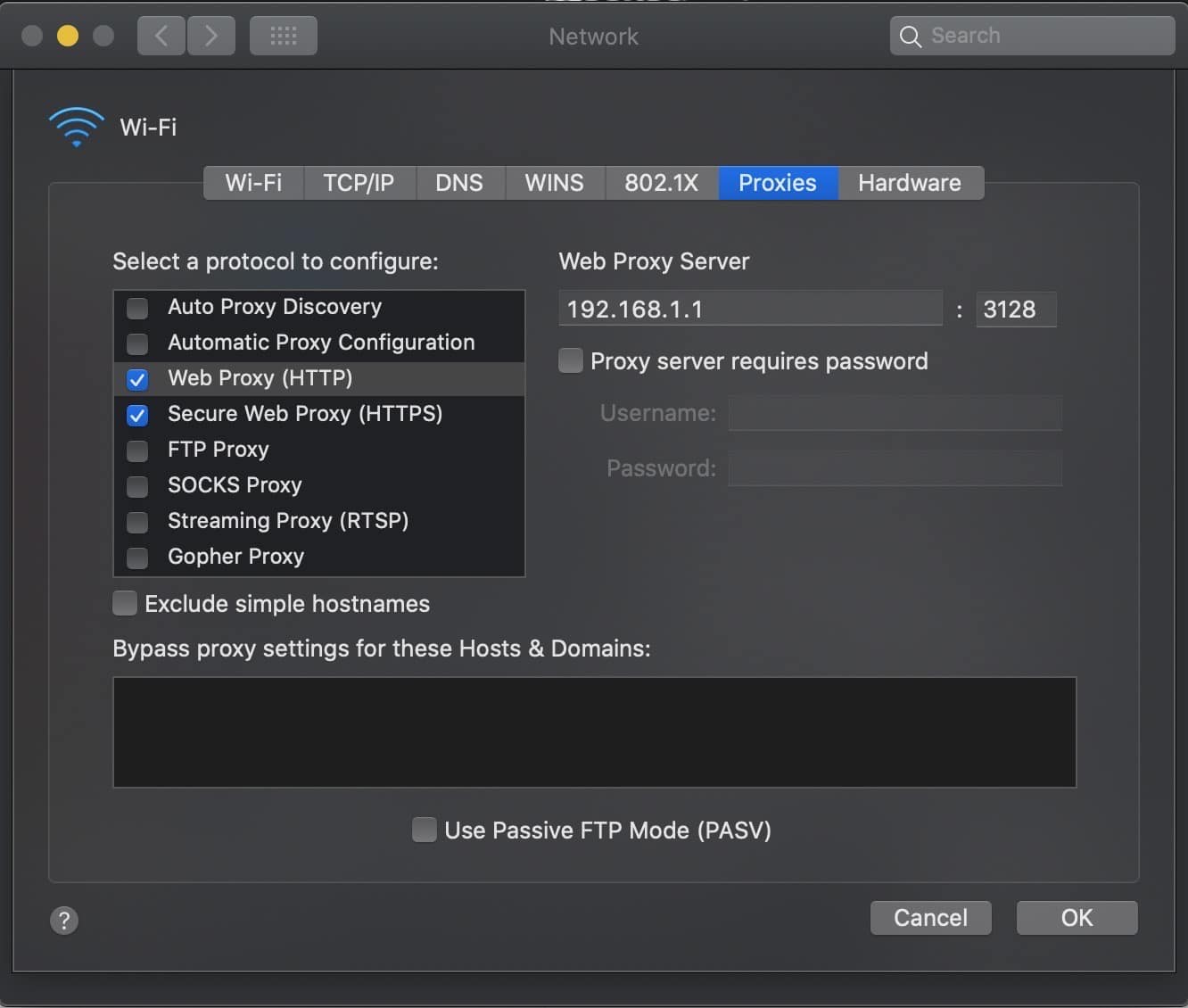Image resolution: width=1188 pixels, height=1008 pixels.
Task: Click the back navigation arrow
Action: click(x=161, y=36)
